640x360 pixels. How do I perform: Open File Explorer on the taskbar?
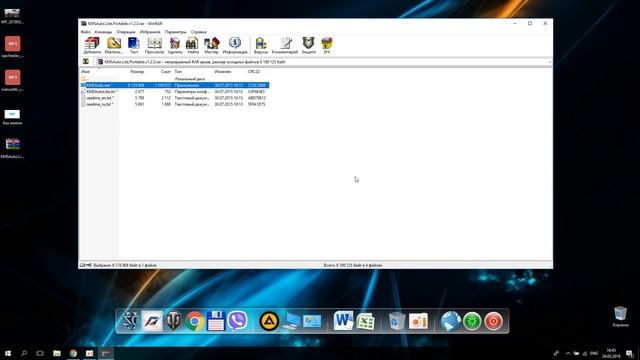pos(57,353)
